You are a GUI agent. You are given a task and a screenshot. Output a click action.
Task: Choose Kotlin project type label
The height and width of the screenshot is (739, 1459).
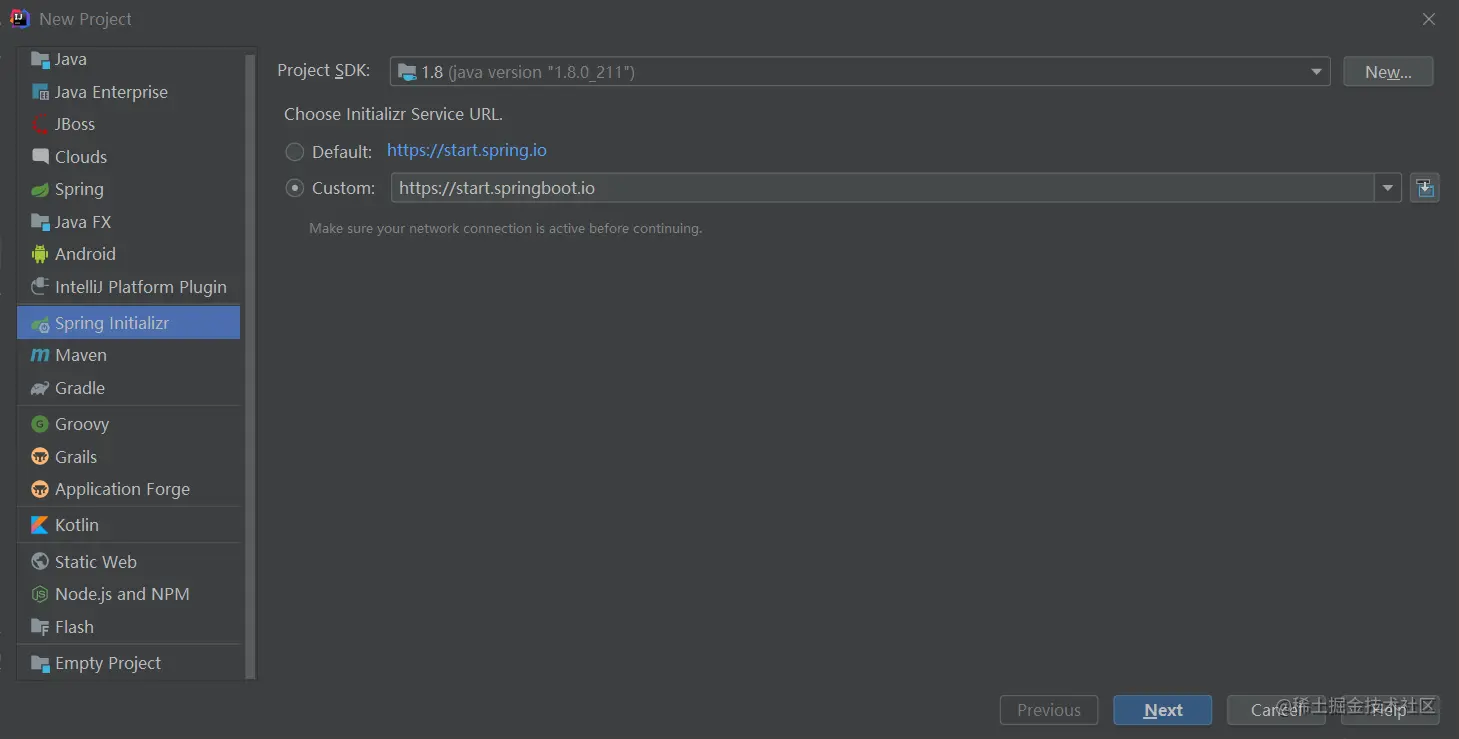point(77,525)
